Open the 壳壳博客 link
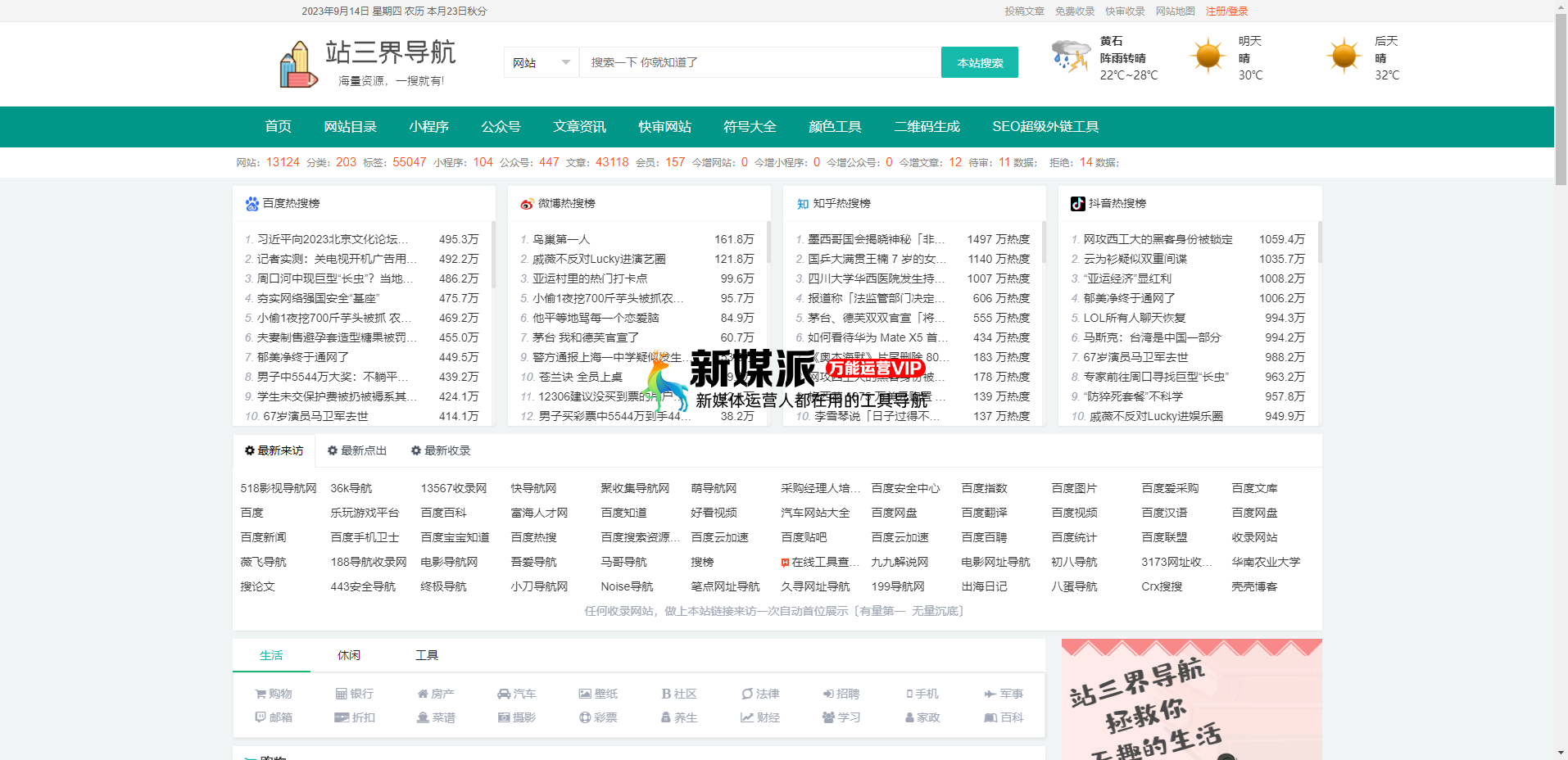 [1254, 586]
